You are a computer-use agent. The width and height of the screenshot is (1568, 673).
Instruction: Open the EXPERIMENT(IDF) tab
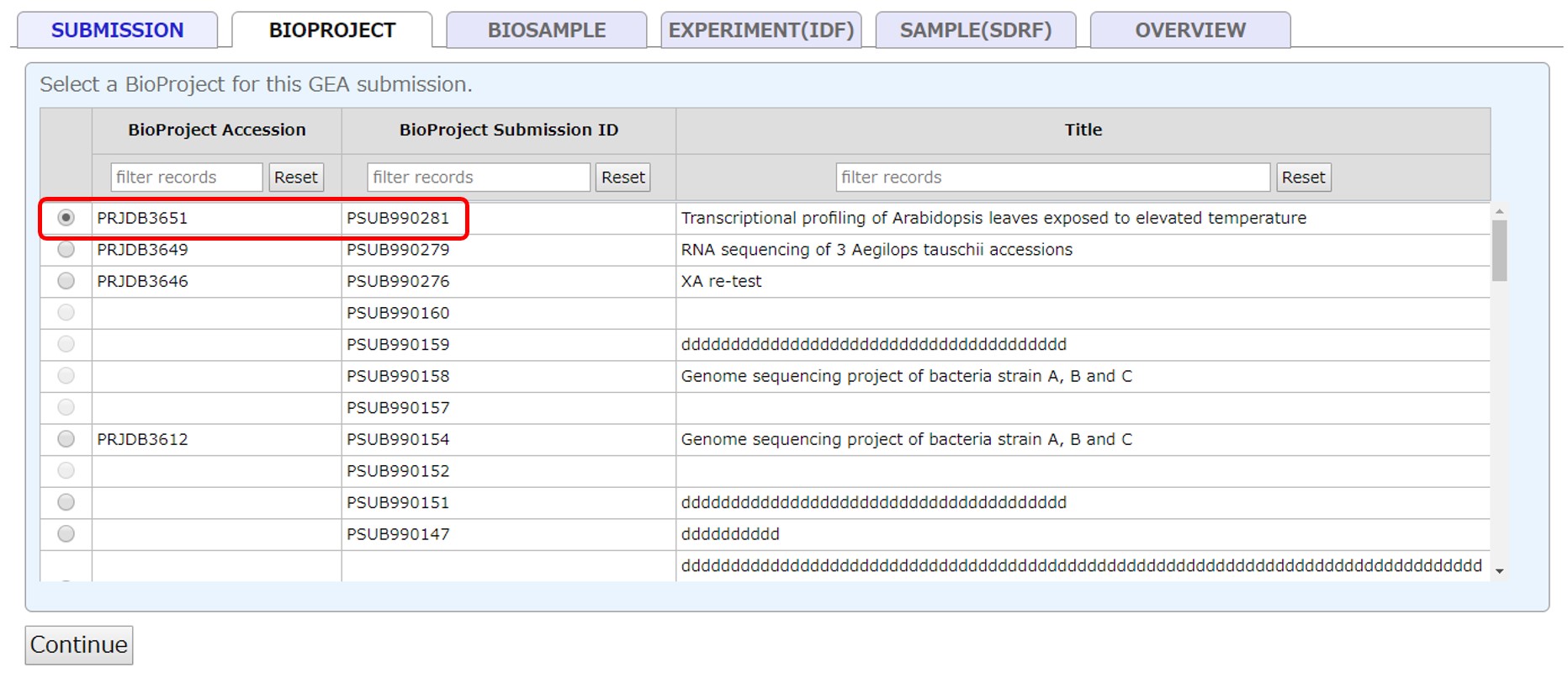point(760,30)
